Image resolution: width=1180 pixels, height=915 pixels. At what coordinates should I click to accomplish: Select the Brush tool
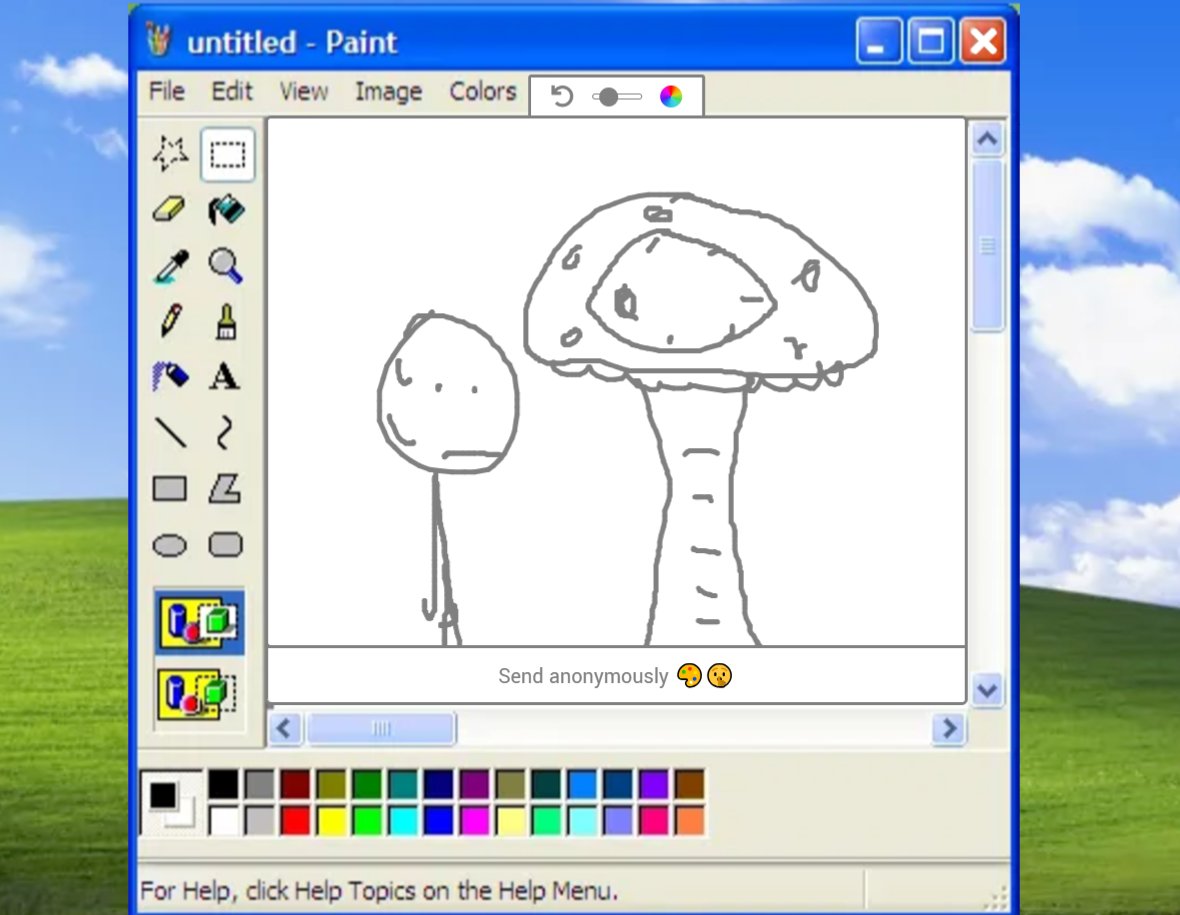click(x=226, y=321)
